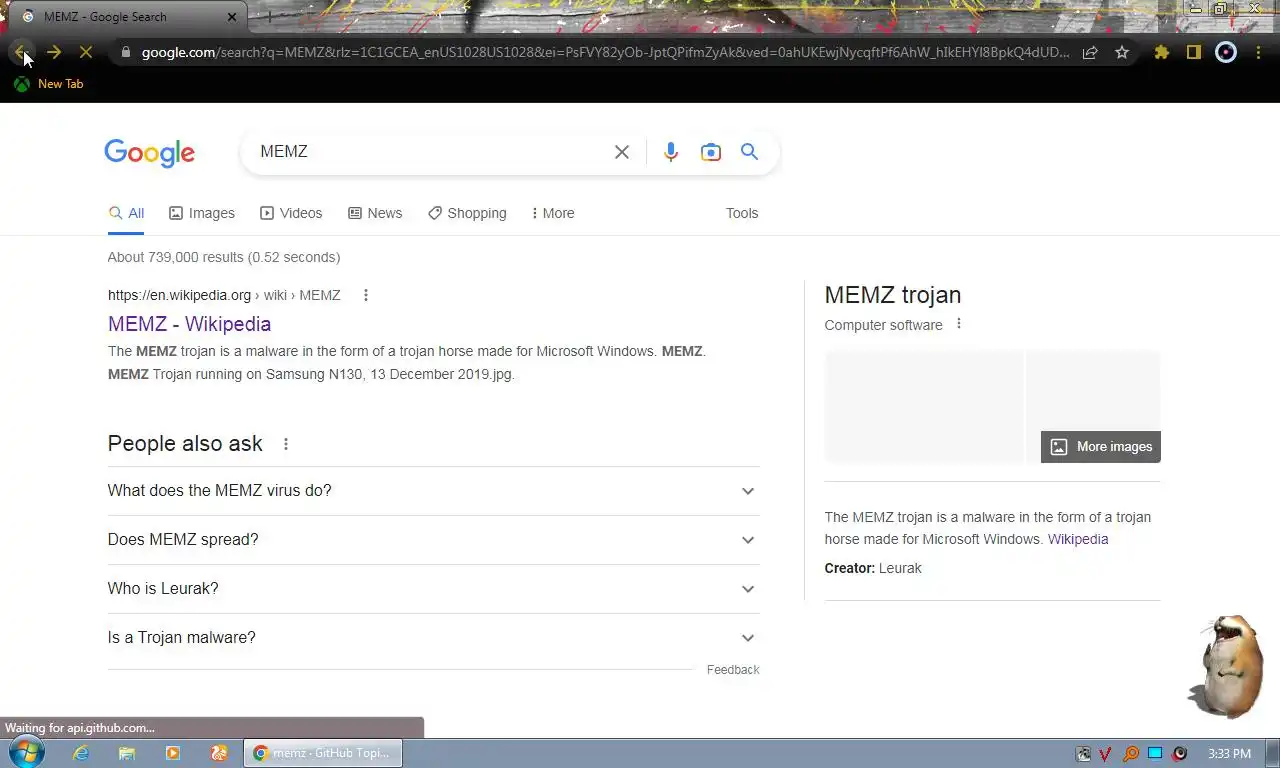This screenshot has height=768, width=1280.
Task: Switch to Images results tab
Action: [202, 213]
